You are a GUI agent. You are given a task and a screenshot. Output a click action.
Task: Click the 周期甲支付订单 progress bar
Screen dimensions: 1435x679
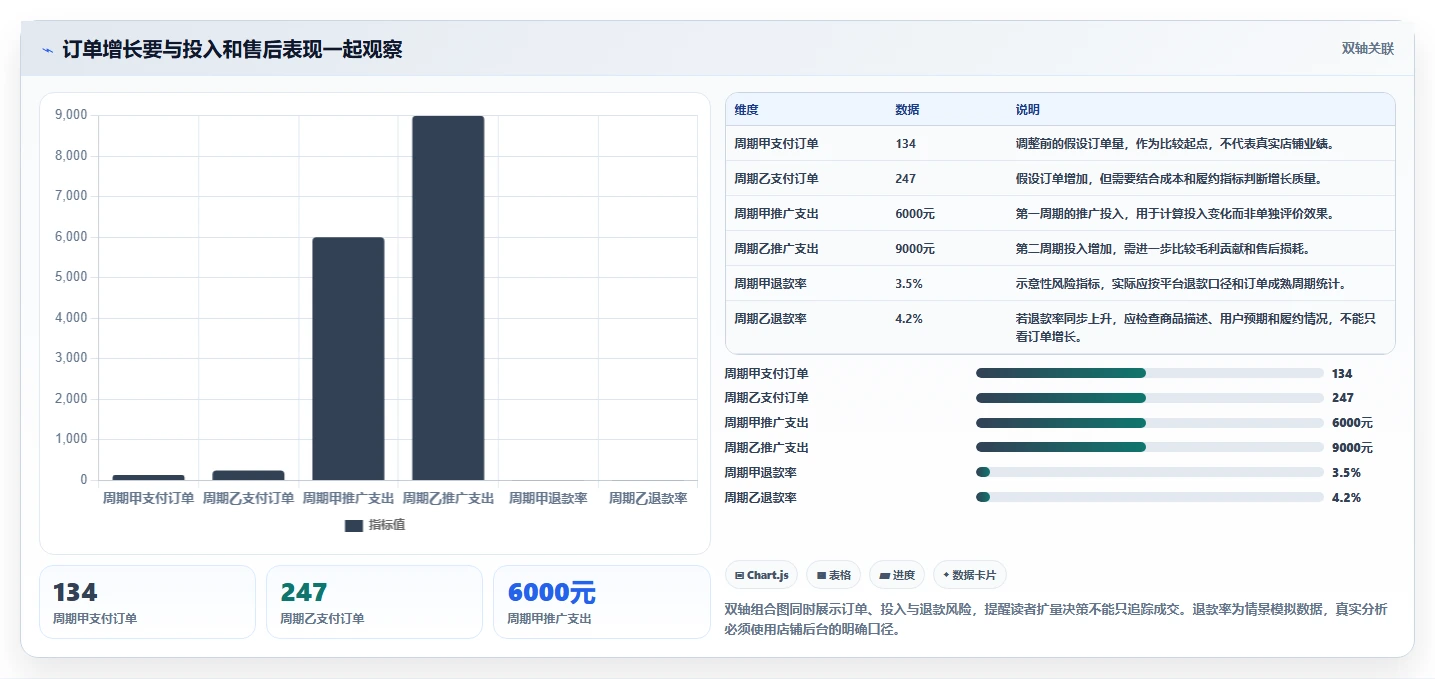(1150, 373)
